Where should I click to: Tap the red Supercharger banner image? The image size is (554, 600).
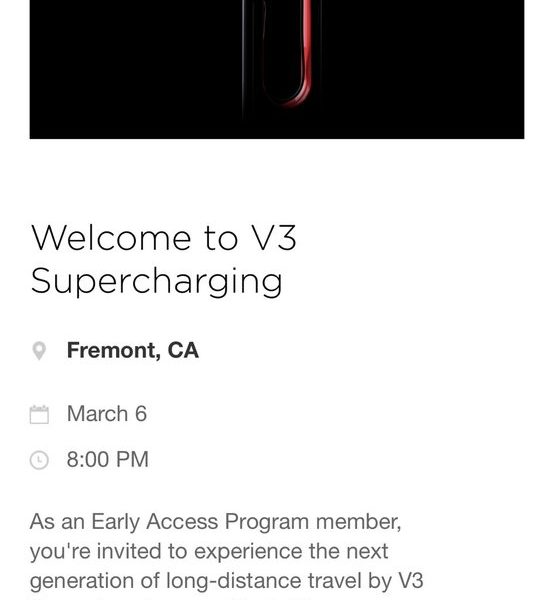277,69
